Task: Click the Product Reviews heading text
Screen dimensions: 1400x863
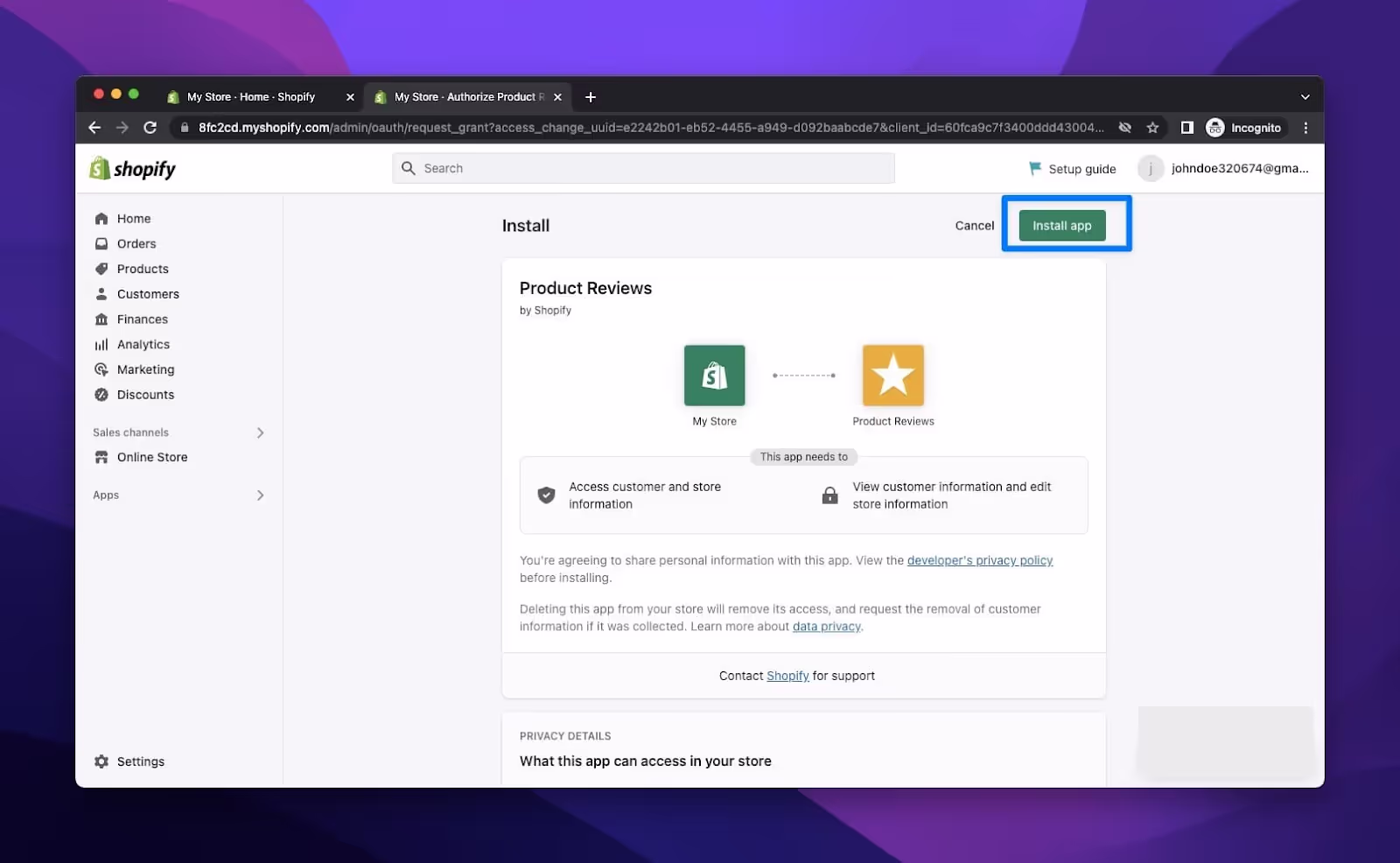Action: click(585, 288)
